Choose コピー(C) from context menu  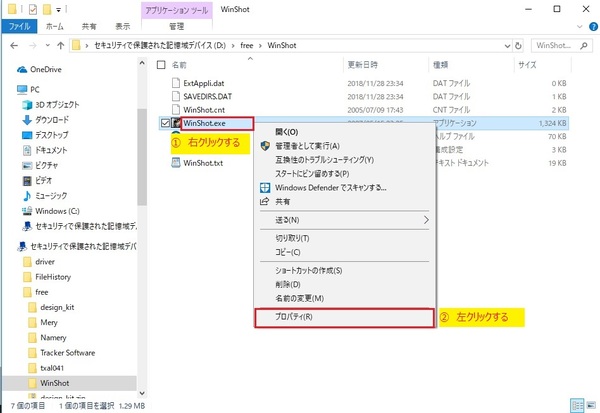[x=344, y=252]
